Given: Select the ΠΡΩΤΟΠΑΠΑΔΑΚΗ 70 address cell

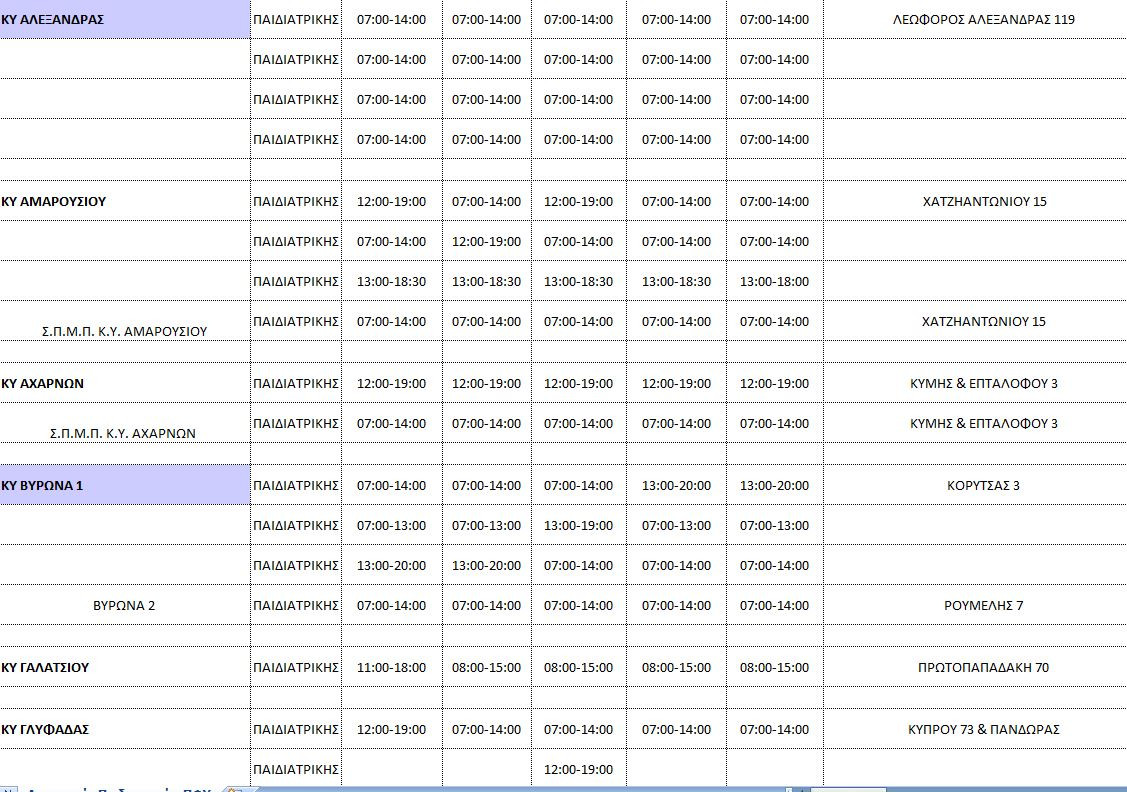Looking at the screenshot, I should (x=983, y=668).
